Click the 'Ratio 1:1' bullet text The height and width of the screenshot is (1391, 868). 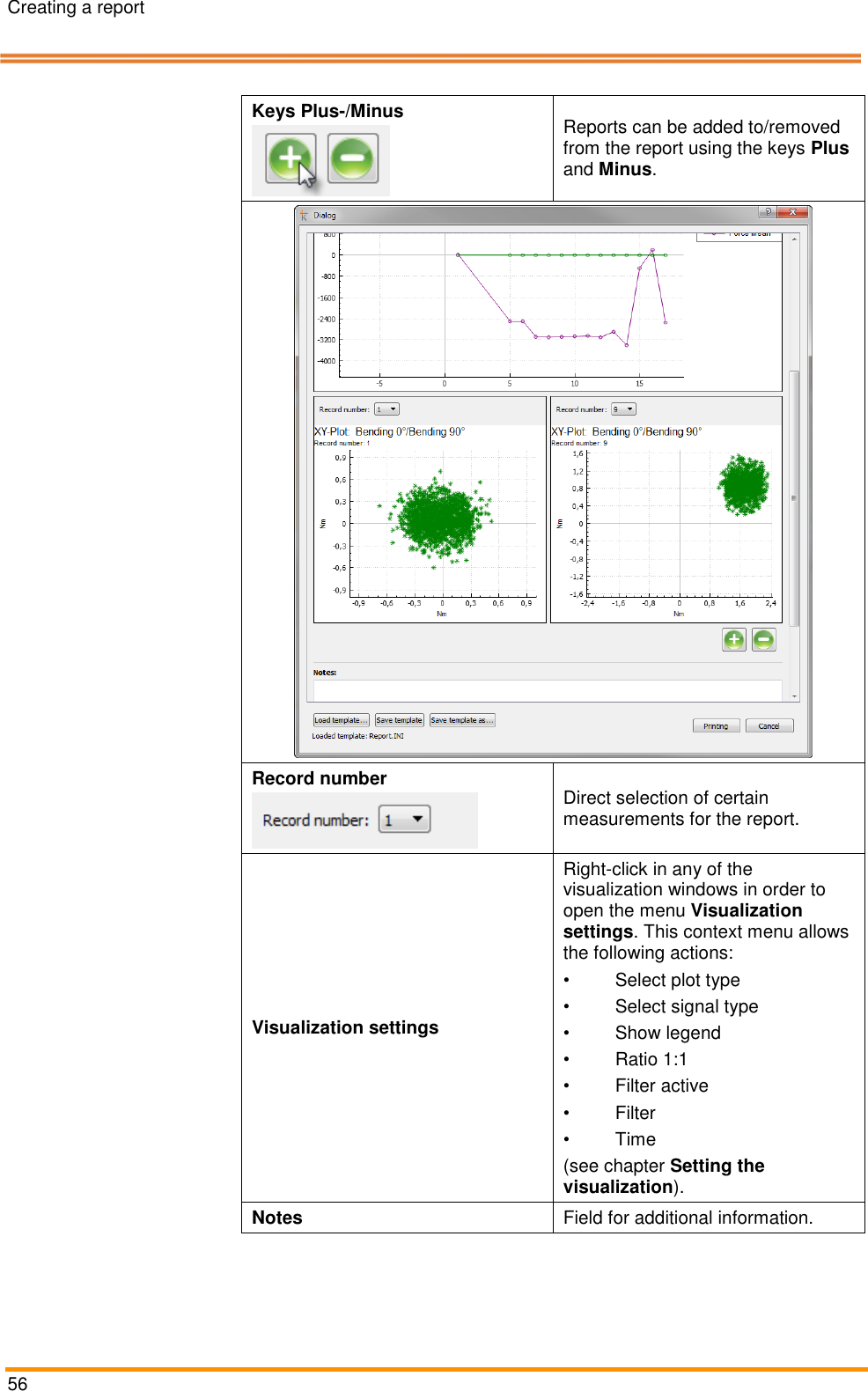[x=651, y=1059]
